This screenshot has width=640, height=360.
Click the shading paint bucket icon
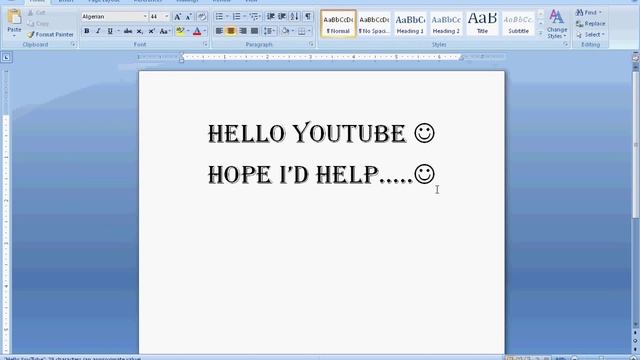[x=285, y=31]
